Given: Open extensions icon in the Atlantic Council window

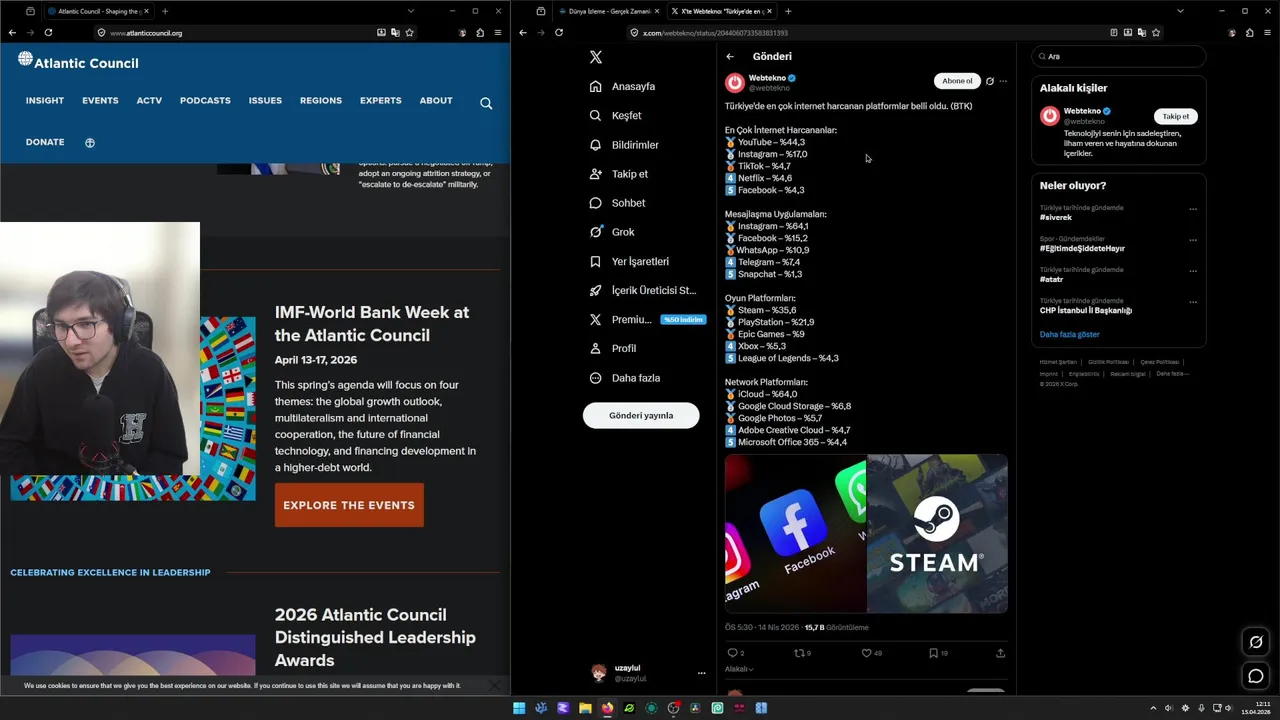Looking at the screenshot, I should tap(480, 32).
